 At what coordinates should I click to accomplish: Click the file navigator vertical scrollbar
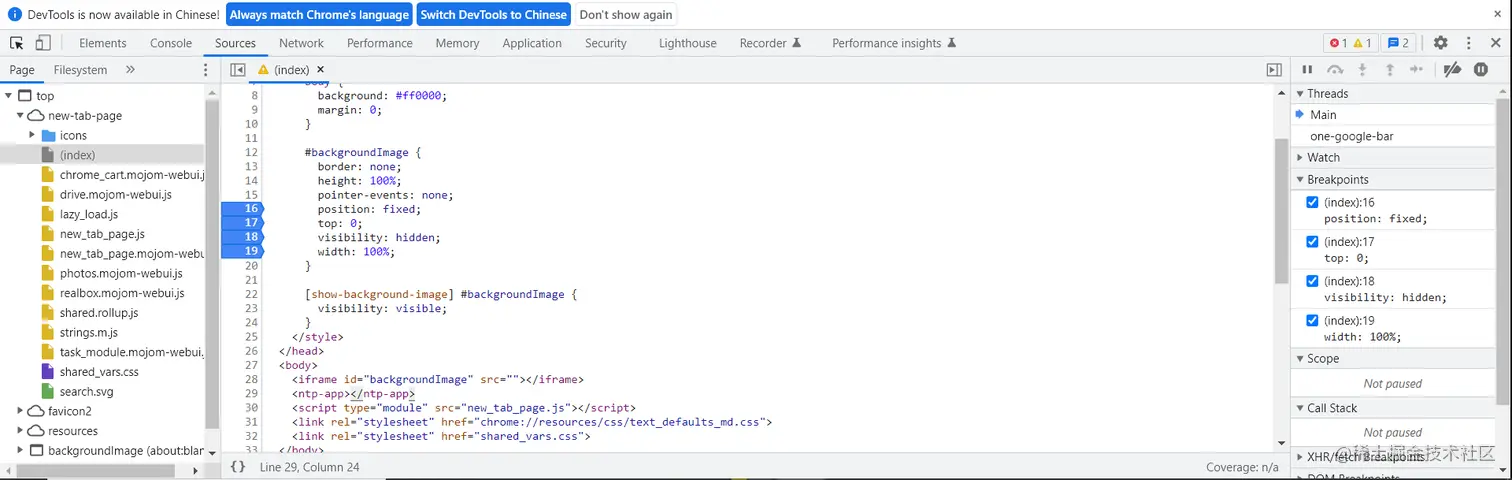point(211,264)
